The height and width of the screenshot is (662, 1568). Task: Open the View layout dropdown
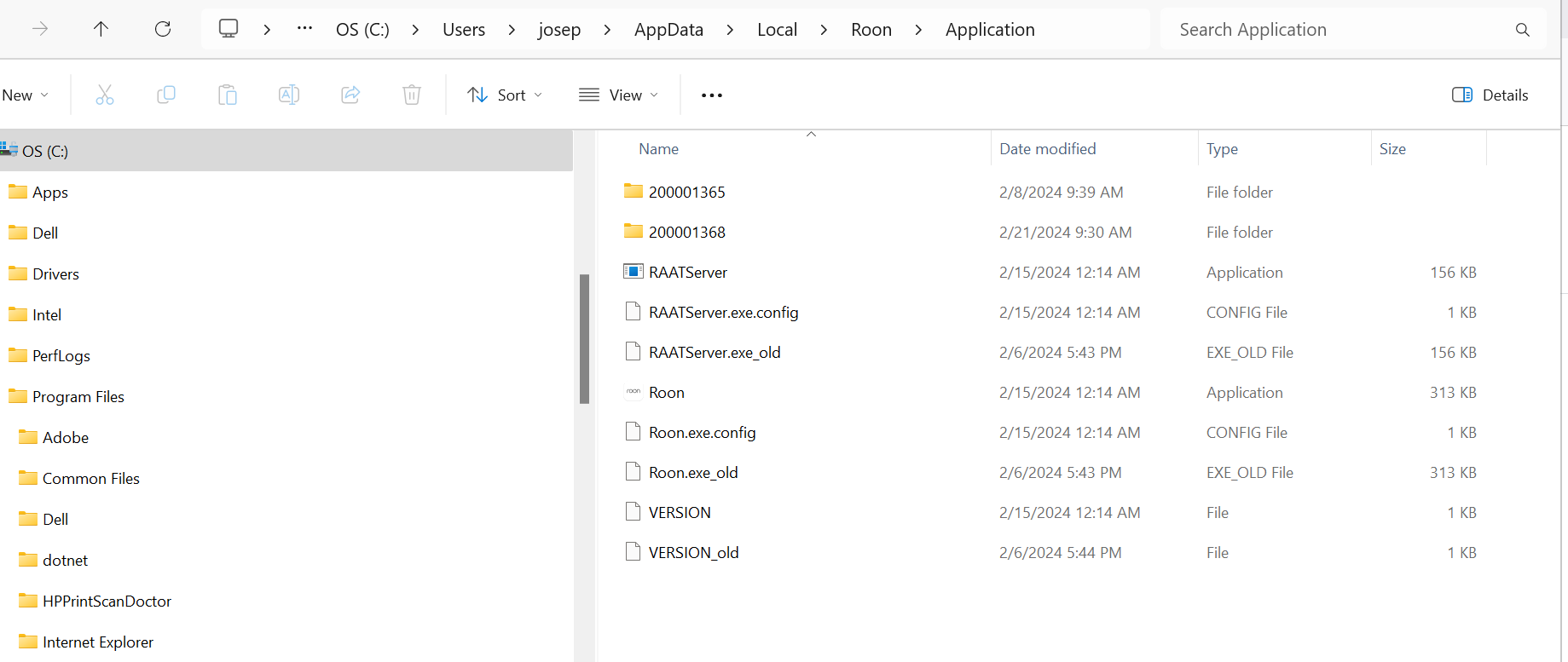pyautogui.click(x=619, y=95)
